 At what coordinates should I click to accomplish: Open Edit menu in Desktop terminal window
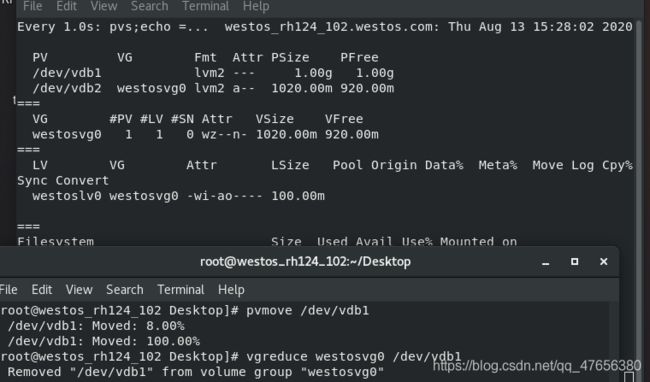click(x=42, y=290)
